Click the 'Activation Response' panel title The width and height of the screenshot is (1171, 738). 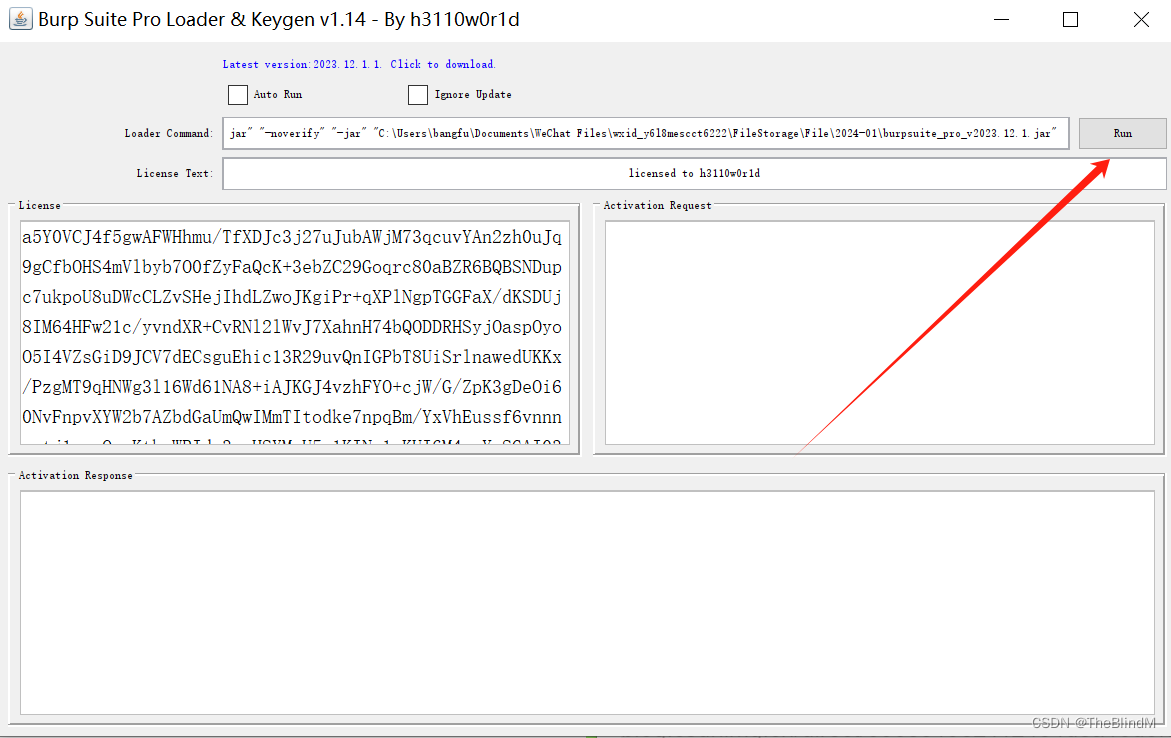[x=75, y=475]
